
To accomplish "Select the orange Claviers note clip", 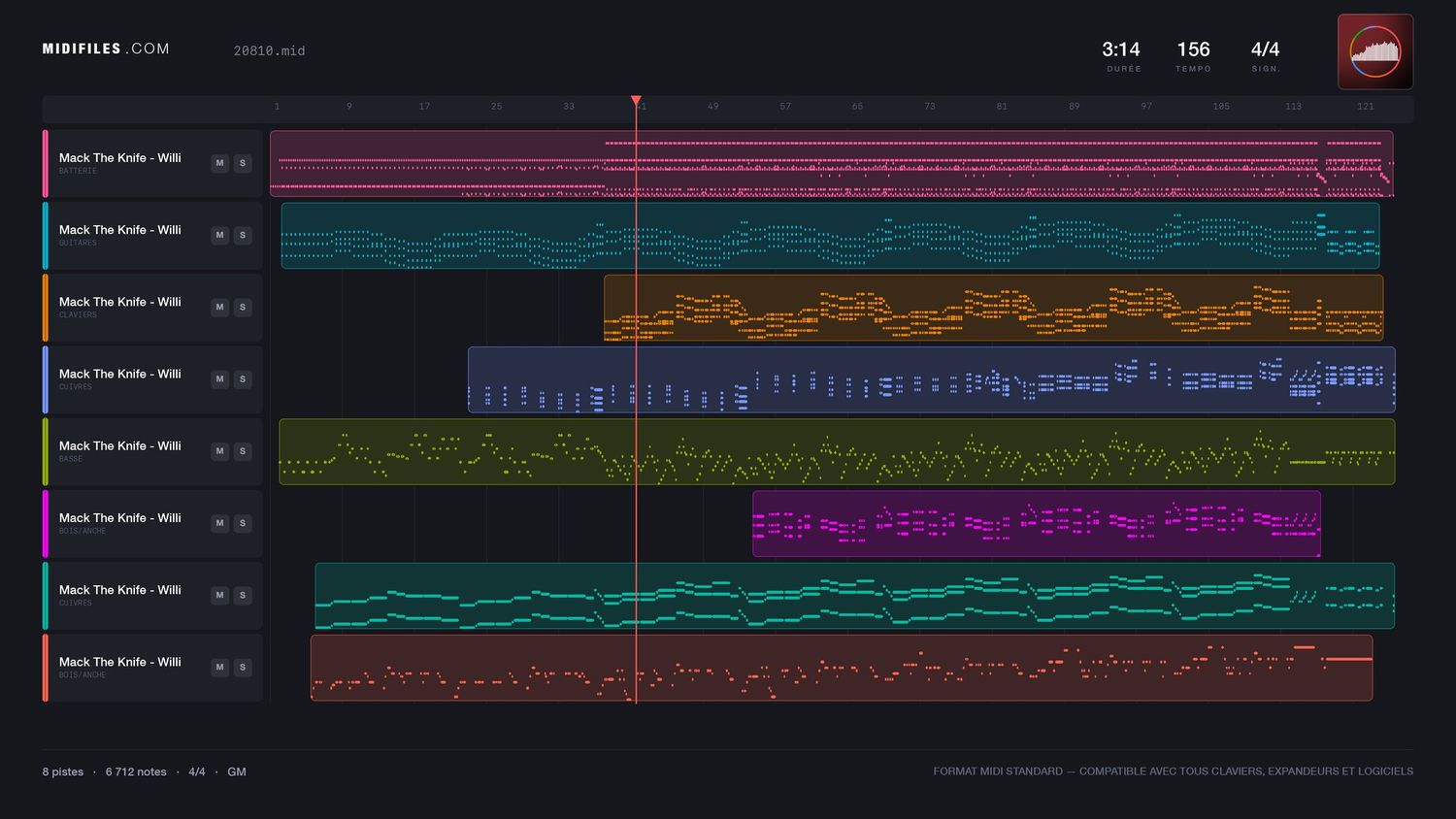I will [x=993, y=308].
